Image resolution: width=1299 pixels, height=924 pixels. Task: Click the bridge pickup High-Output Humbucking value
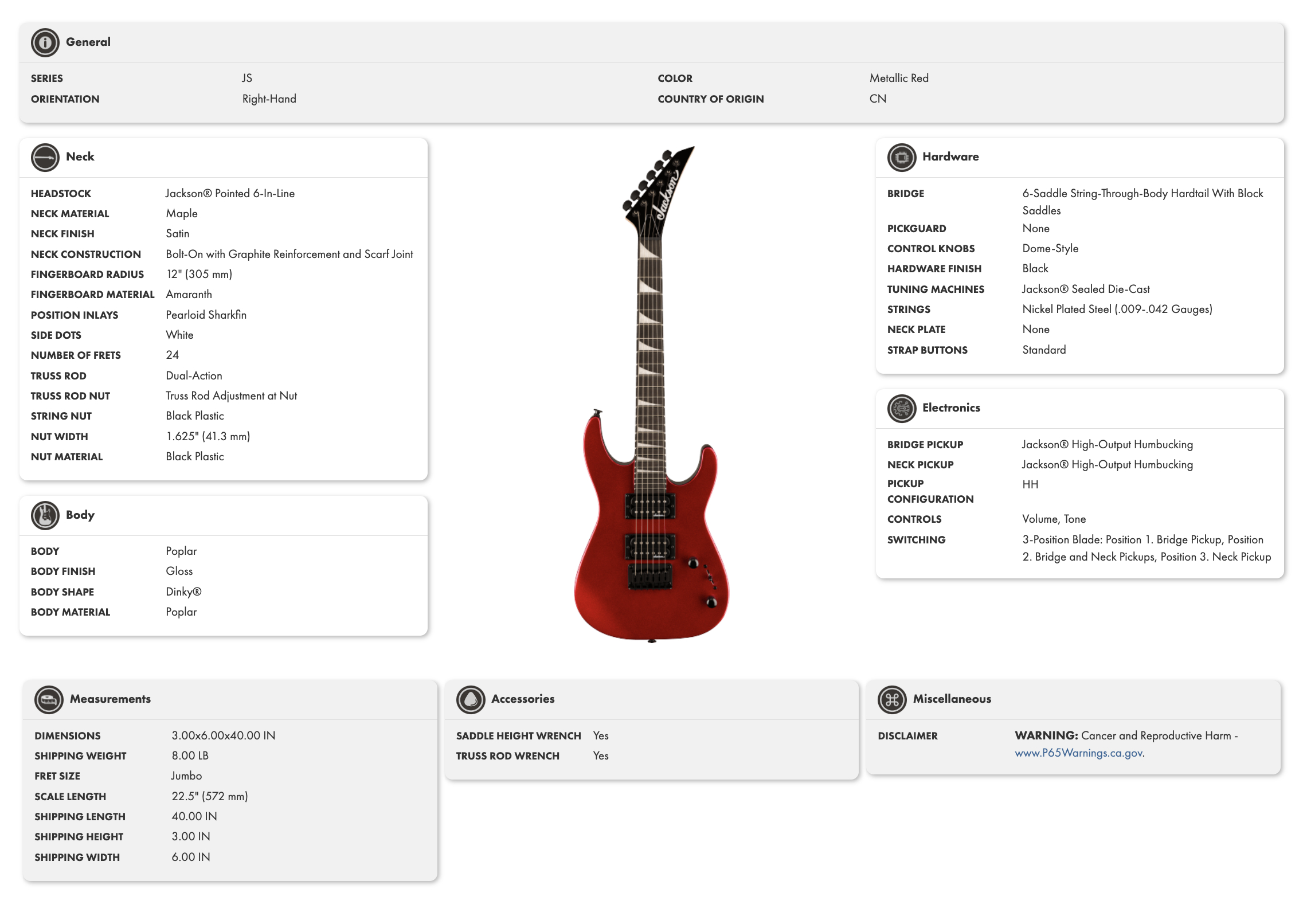tap(1107, 444)
